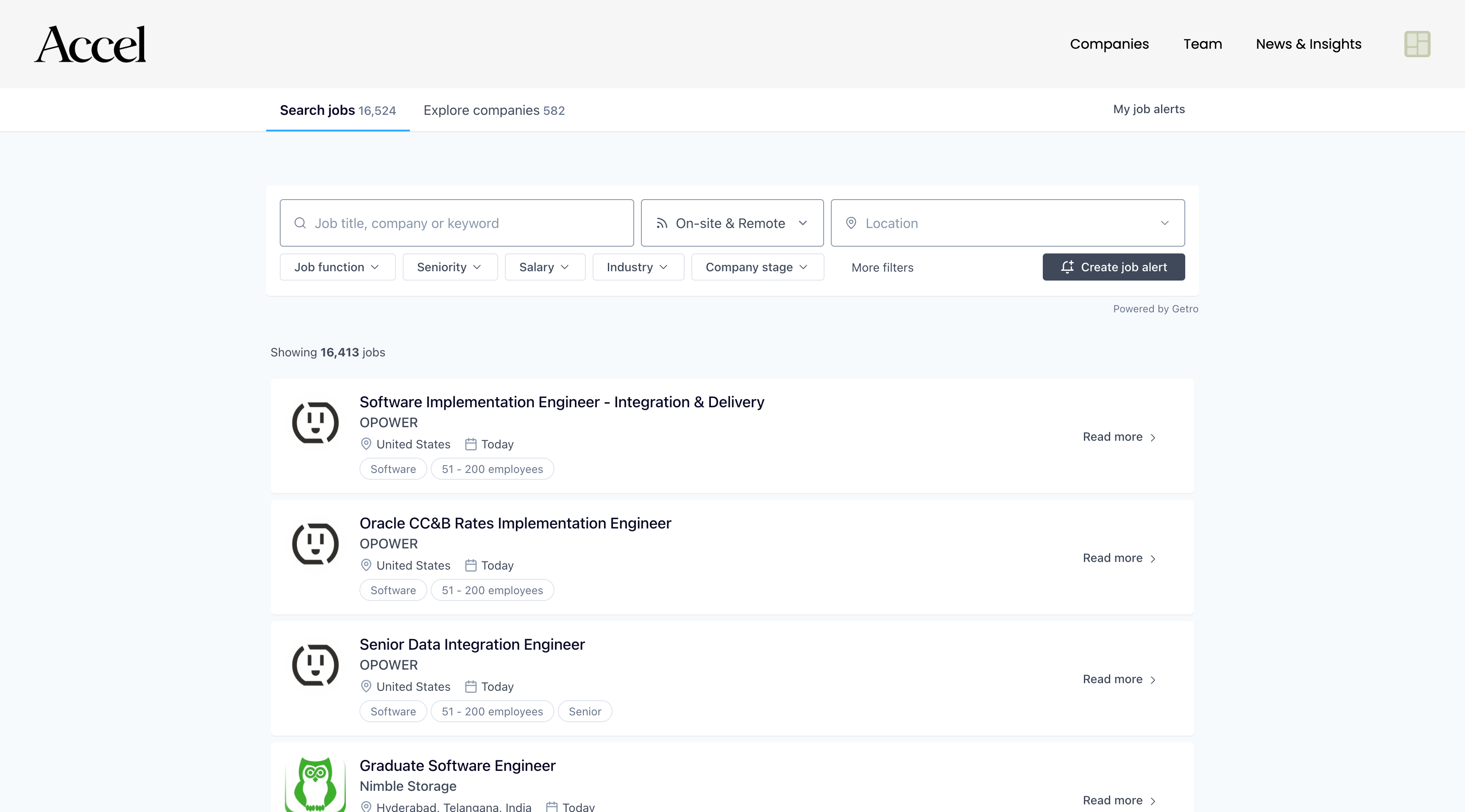
Task: Click OPOWER company name under Senior Data Integration Engineer
Action: 388,665
